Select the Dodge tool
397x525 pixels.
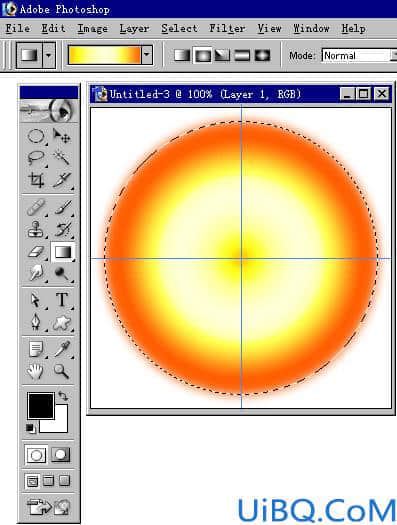tap(62, 273)
